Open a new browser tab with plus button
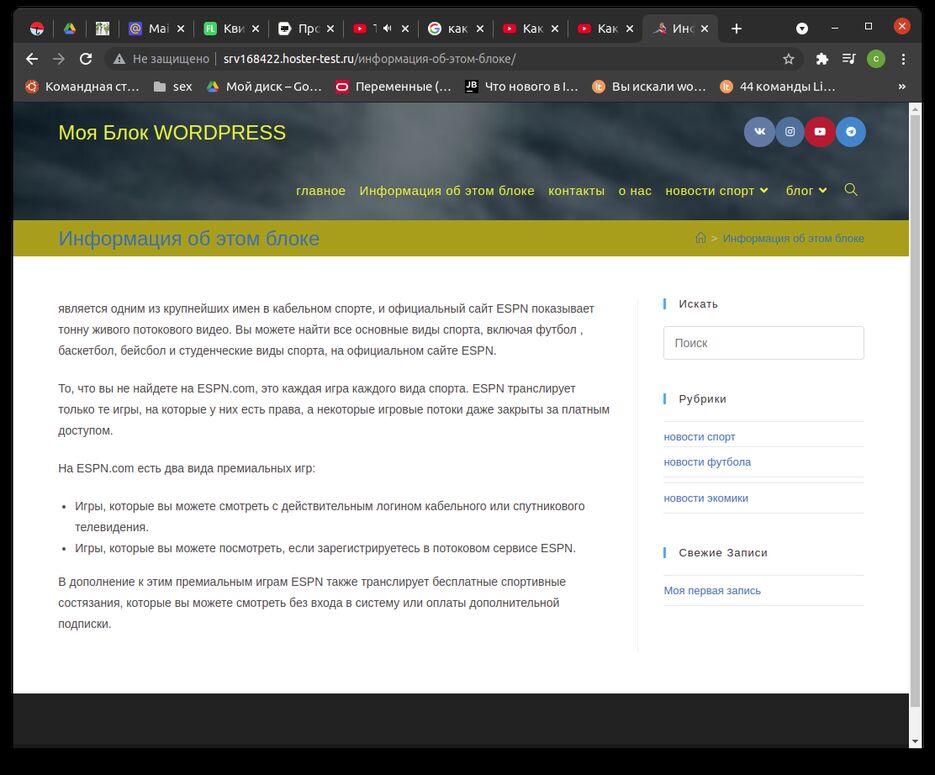Viewport: 935px width, 775px height. 736,29
